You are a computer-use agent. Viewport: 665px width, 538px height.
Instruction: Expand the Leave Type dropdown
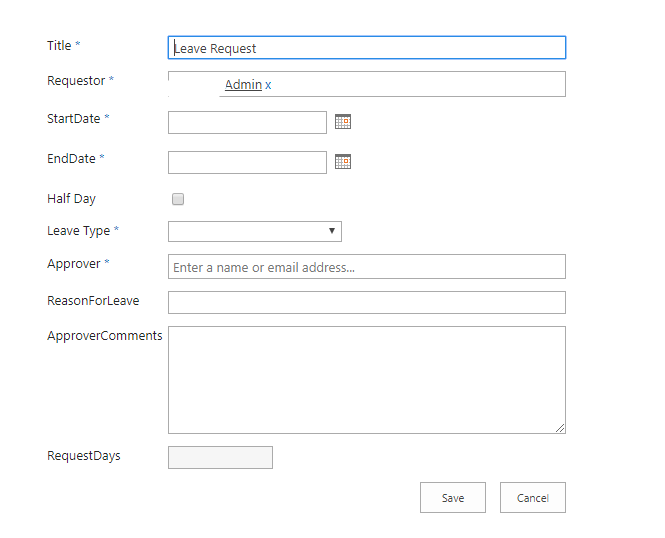[254, 231]
